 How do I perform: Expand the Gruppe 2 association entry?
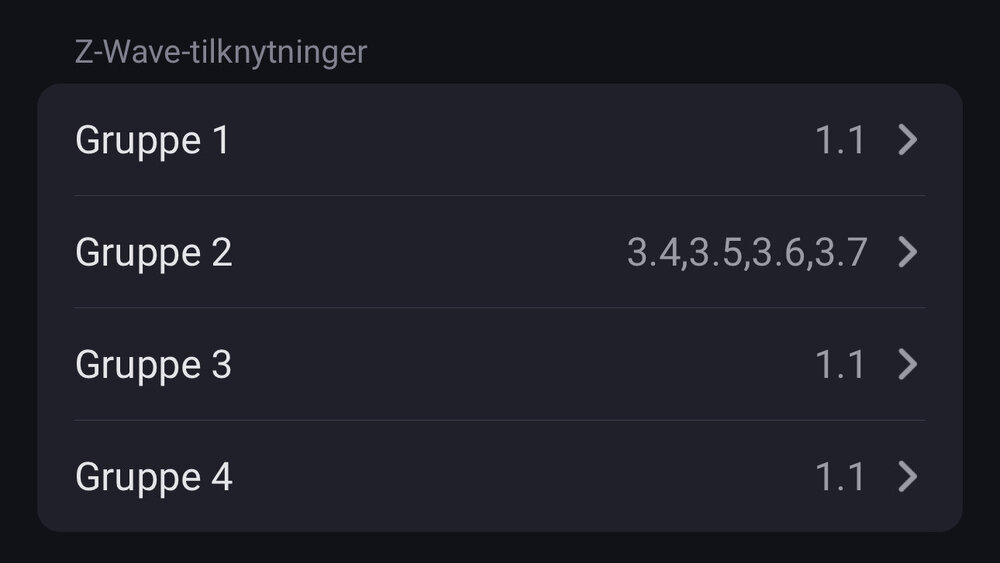500,253
